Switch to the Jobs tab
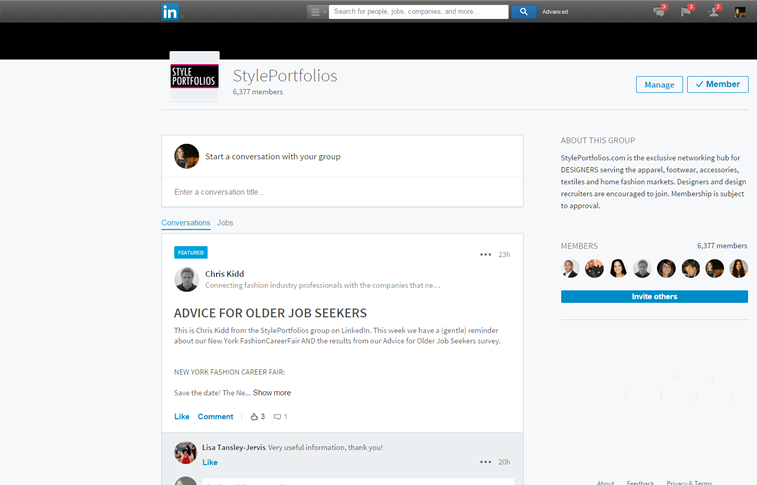 (225, 223)
